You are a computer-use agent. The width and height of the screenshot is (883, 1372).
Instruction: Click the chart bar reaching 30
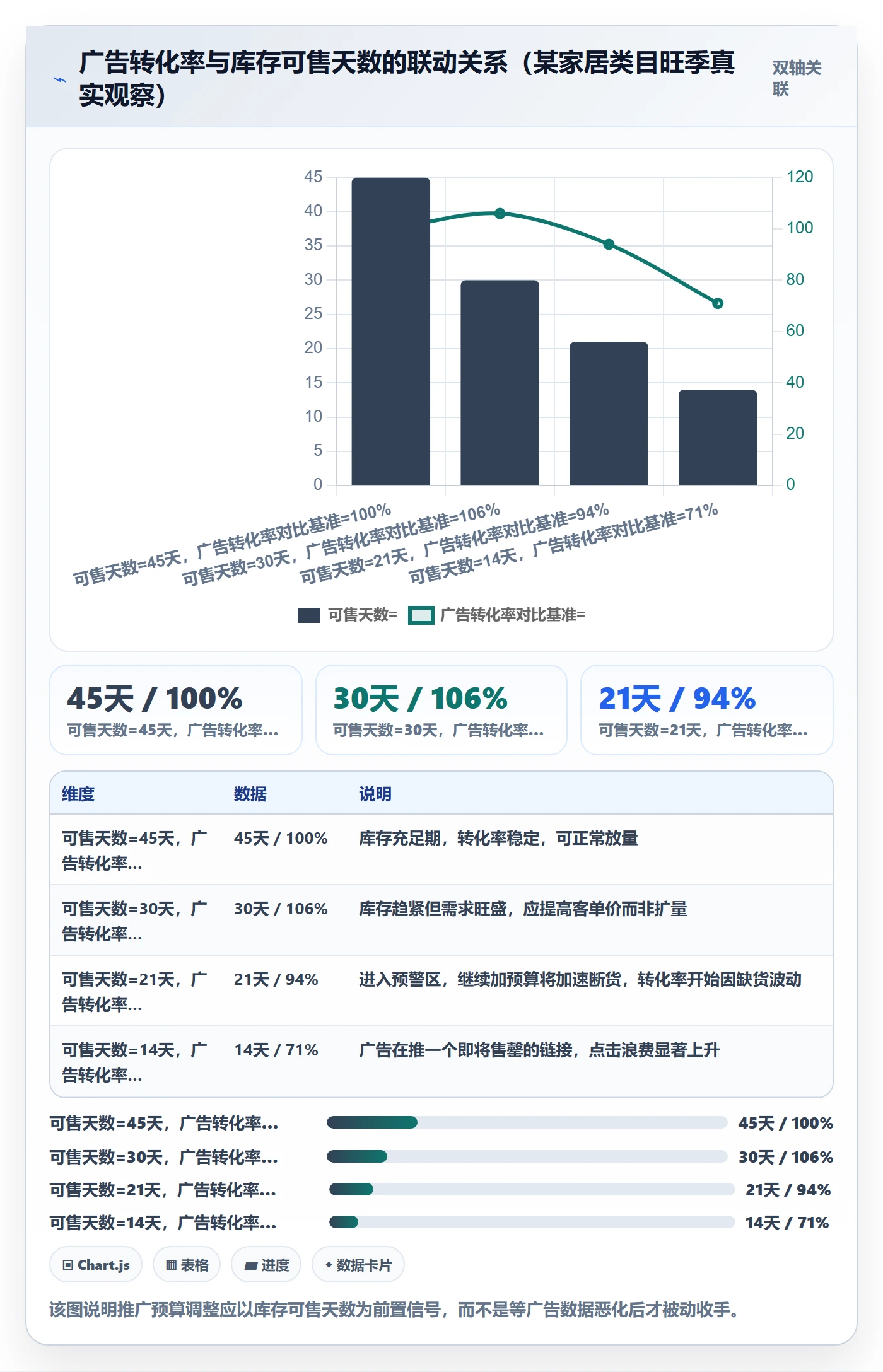coord(500,382)
